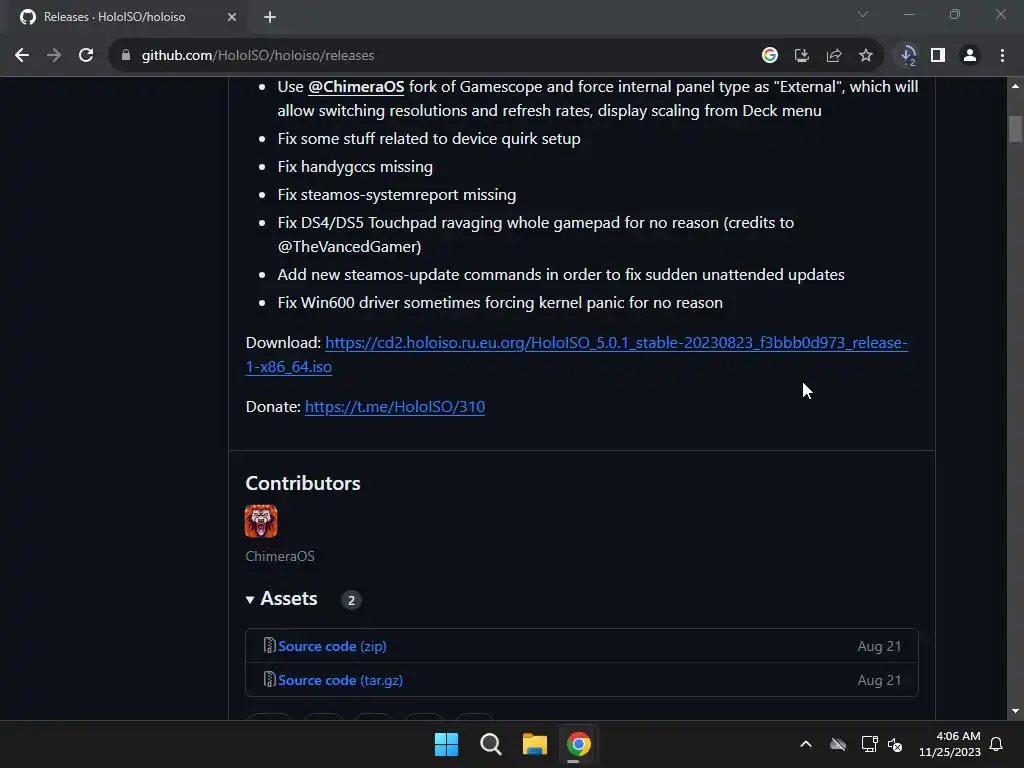Click the Chrome taskbar icon
The width and height of the screenshot is (1024, 768).
579,744
